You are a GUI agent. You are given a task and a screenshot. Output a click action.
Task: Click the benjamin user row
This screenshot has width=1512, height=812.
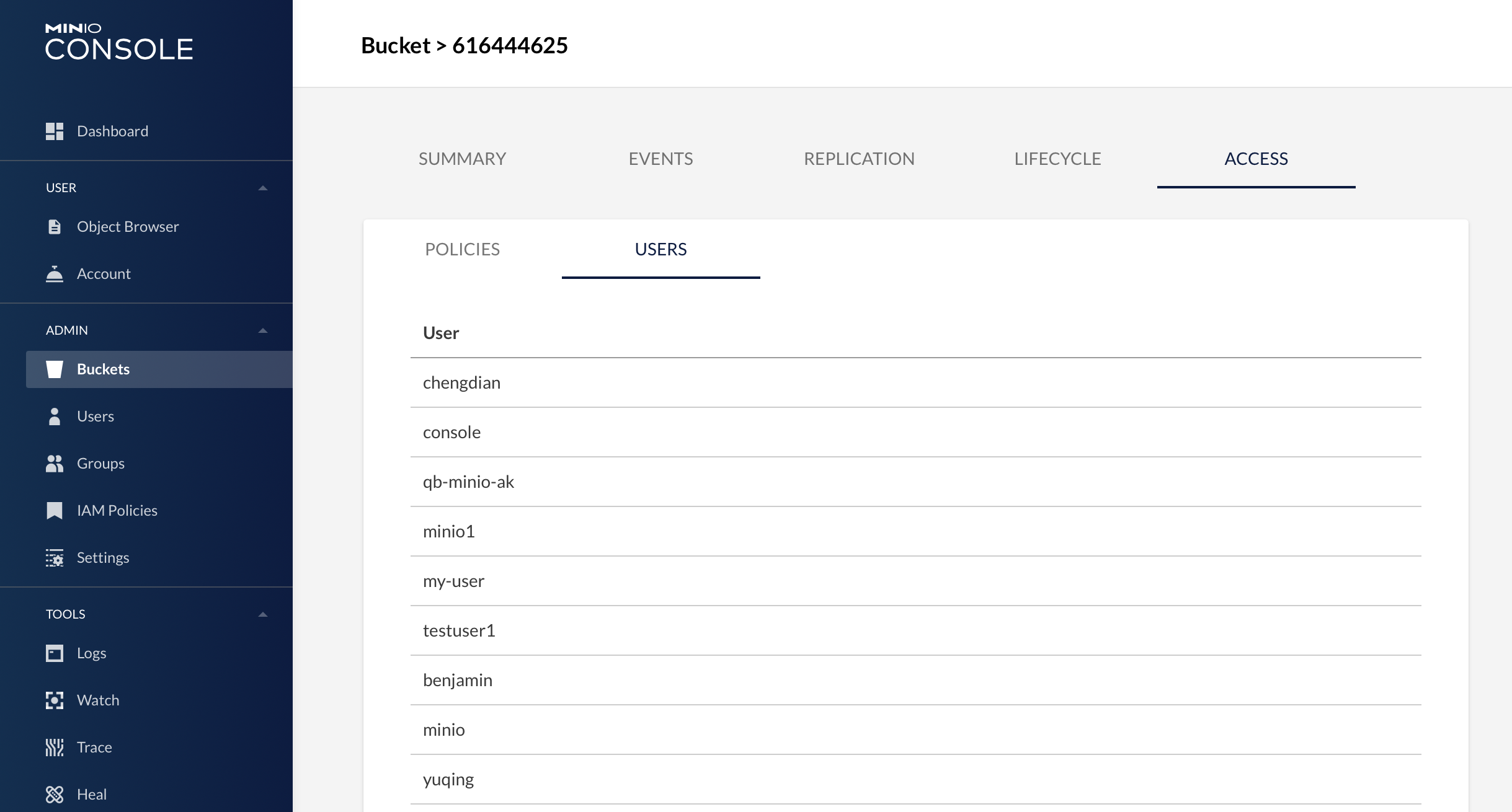[916, 681]
